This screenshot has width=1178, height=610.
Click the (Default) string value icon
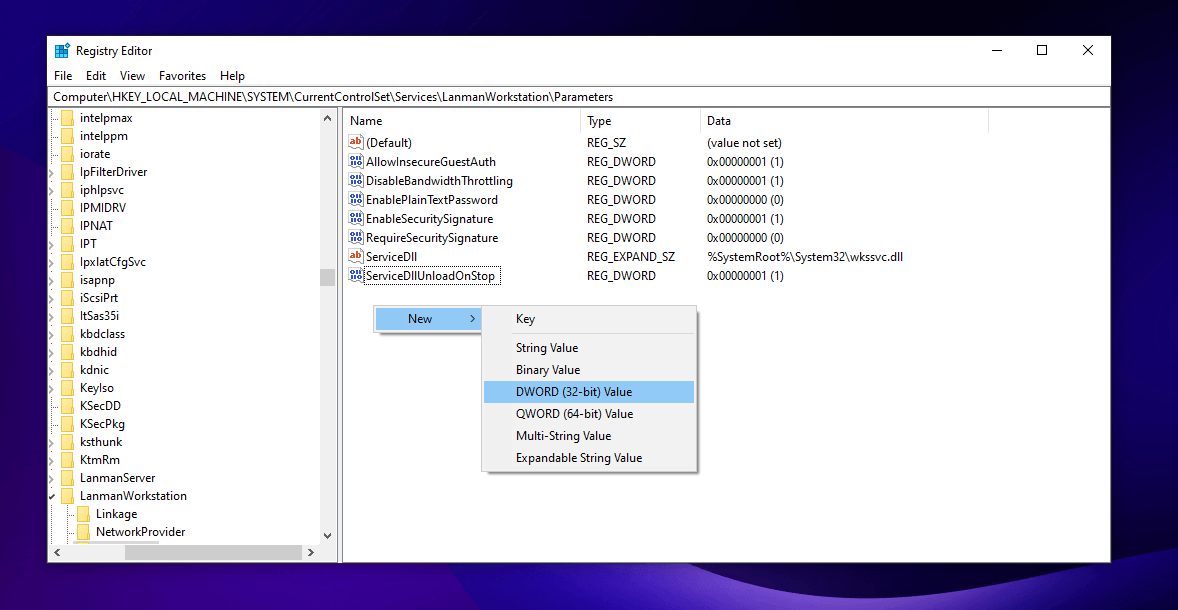pyautogui.click(x=356, y=143)
